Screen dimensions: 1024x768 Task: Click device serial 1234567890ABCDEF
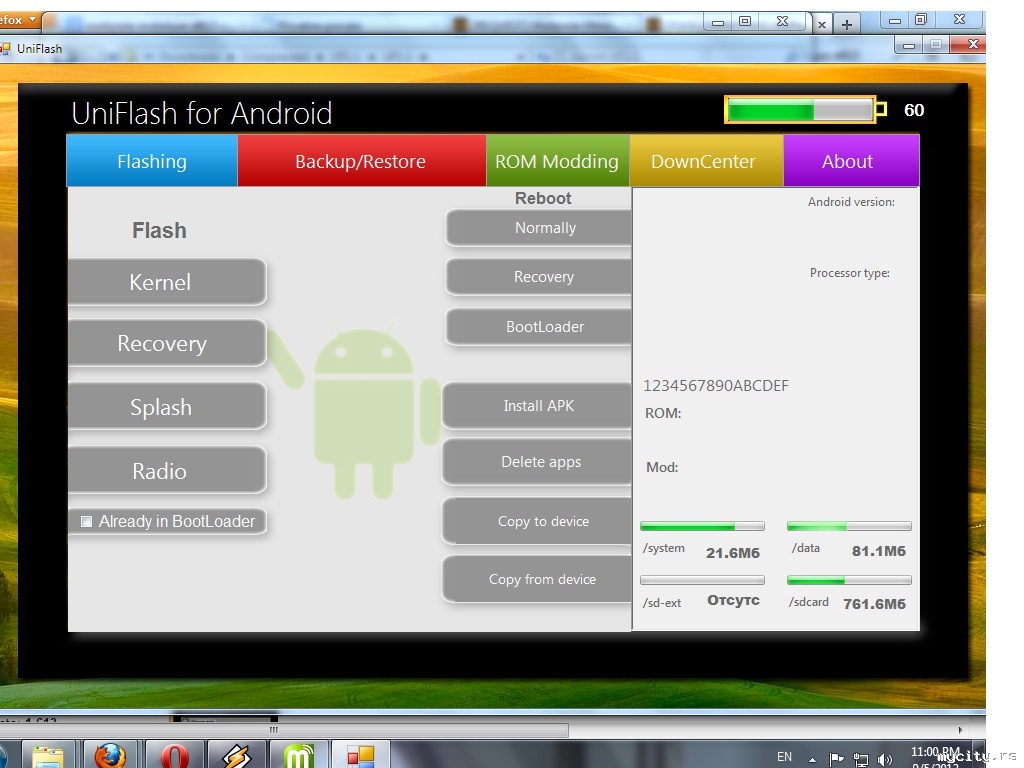(716, 386)
